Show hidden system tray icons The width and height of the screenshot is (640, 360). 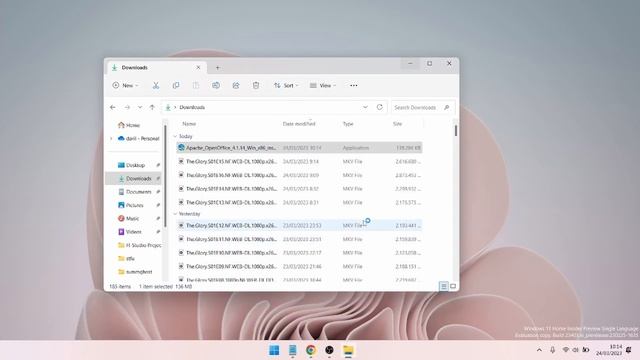539,350
